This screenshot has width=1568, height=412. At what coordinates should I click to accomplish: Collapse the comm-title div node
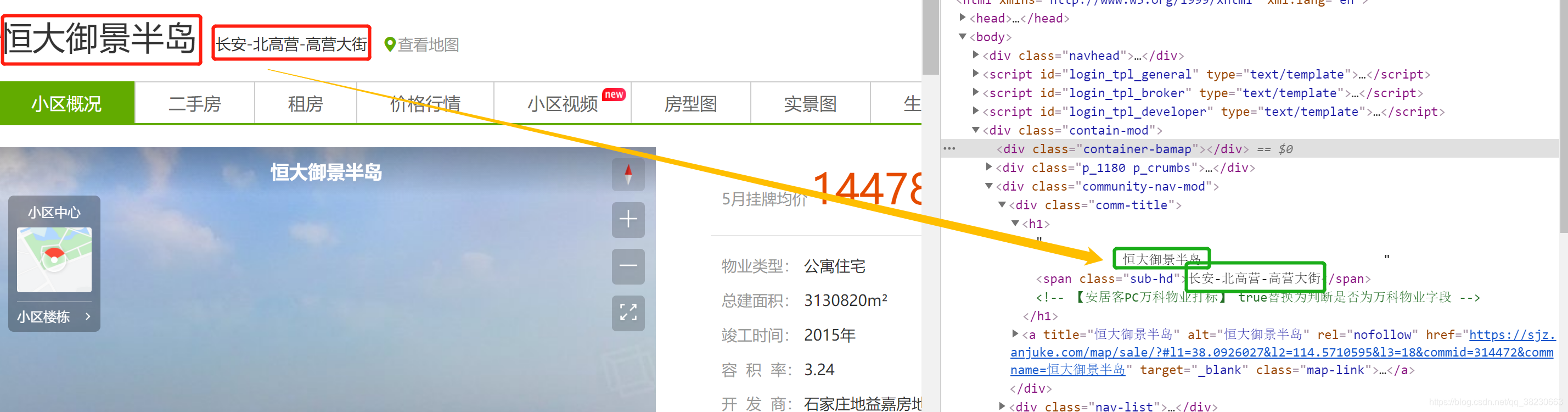1002,205
